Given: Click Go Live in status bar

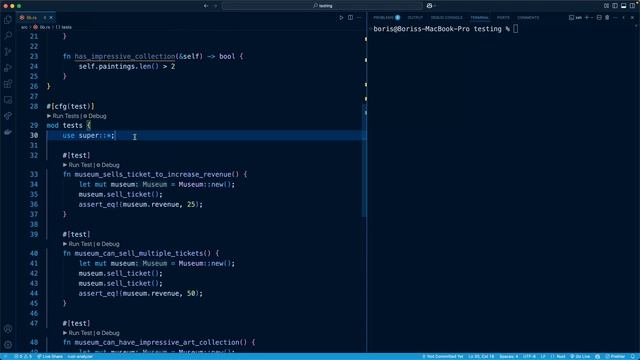Looking at the screenshot, I should click(x=580, y=356).
